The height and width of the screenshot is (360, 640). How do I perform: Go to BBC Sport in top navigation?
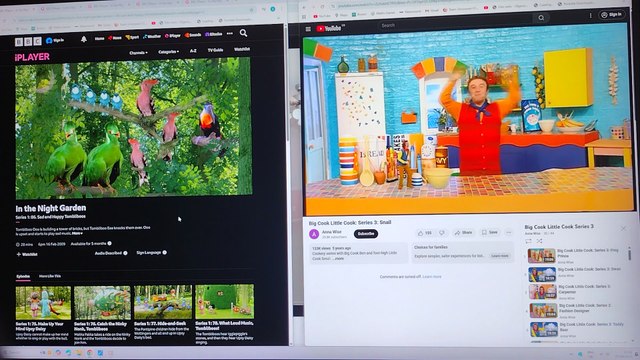pos(132,37)
